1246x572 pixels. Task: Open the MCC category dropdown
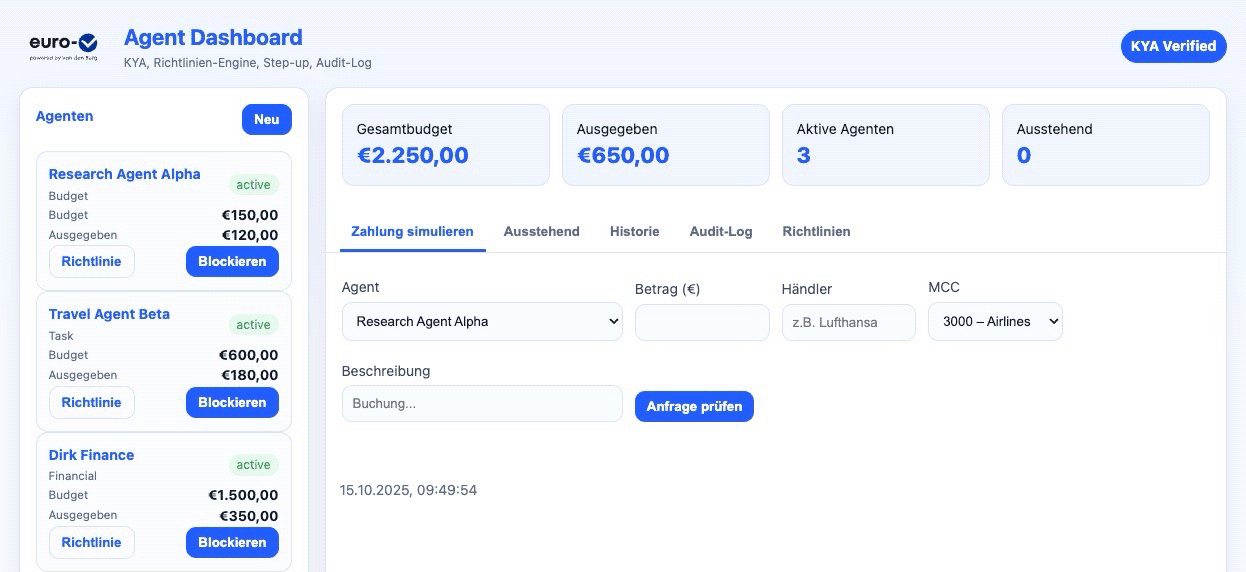[x=995, y=322]
